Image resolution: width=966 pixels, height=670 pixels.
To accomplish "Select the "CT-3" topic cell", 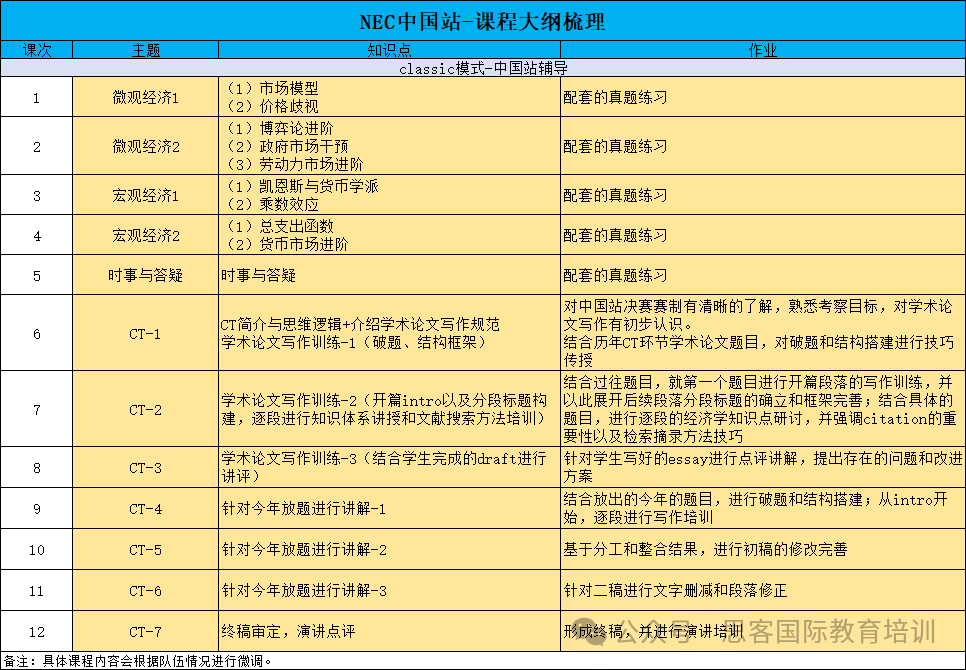I will 145,468.
